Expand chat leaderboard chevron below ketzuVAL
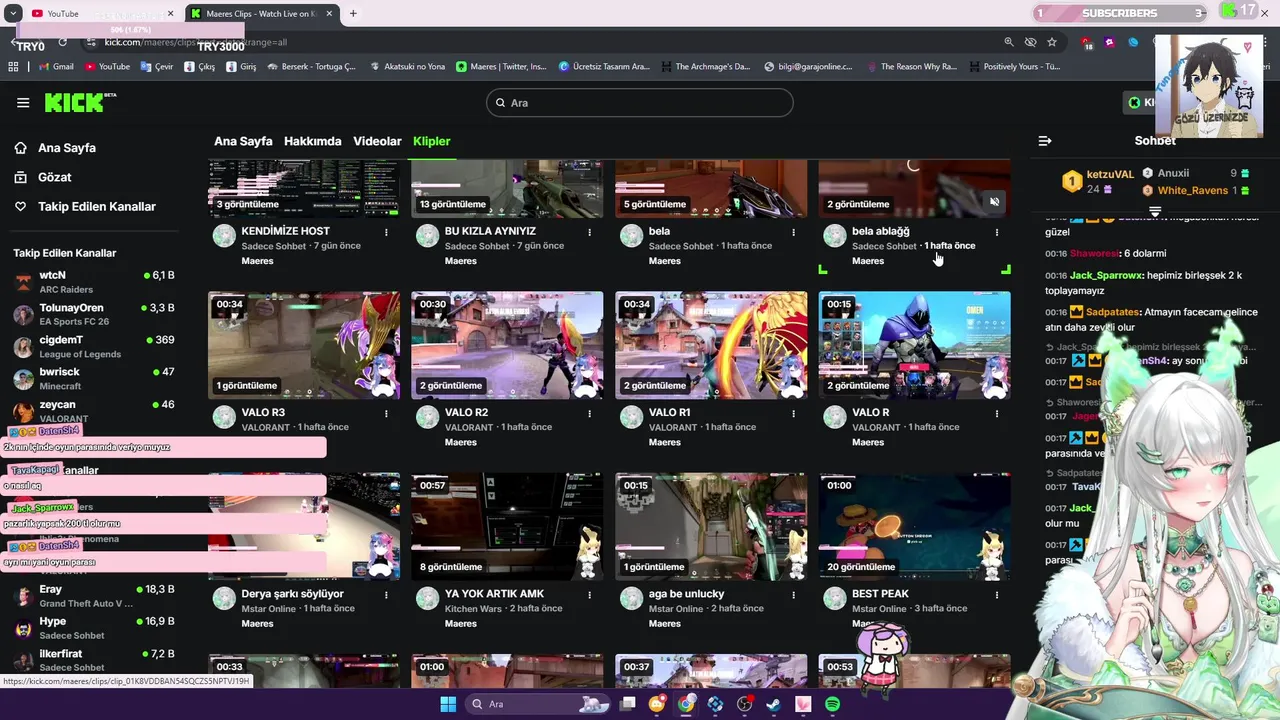The width and height of the screenshot is (1280, 720). [1155, 211]
